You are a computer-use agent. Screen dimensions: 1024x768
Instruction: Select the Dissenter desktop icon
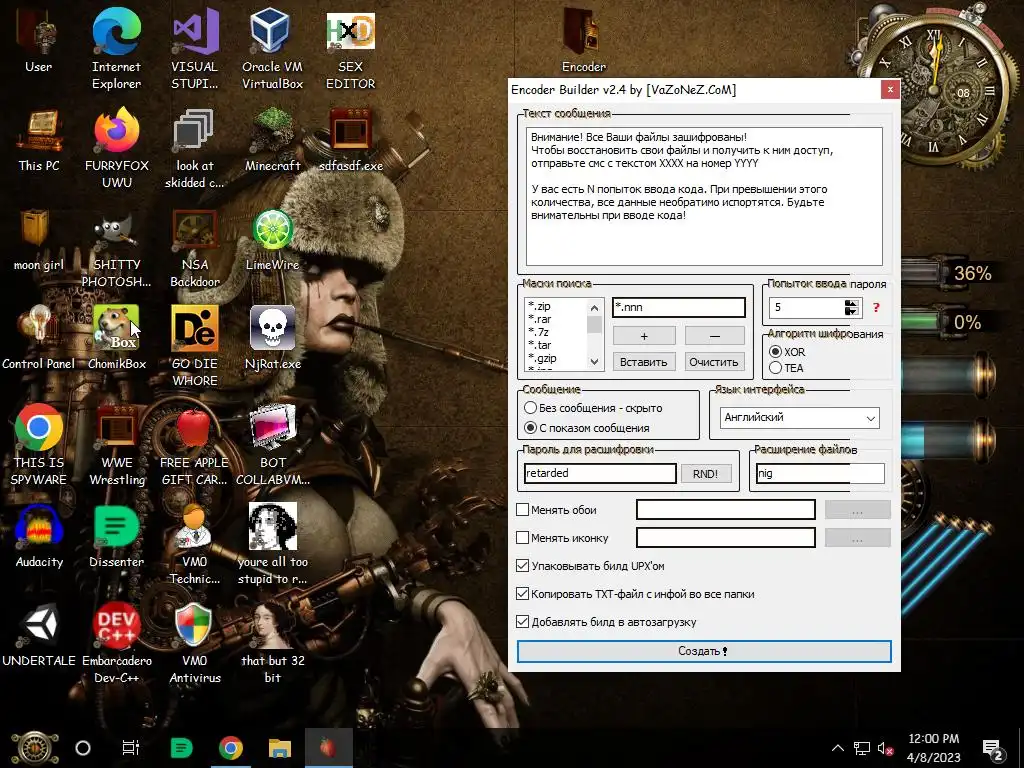pyautogui.click(x=116, y=536)
